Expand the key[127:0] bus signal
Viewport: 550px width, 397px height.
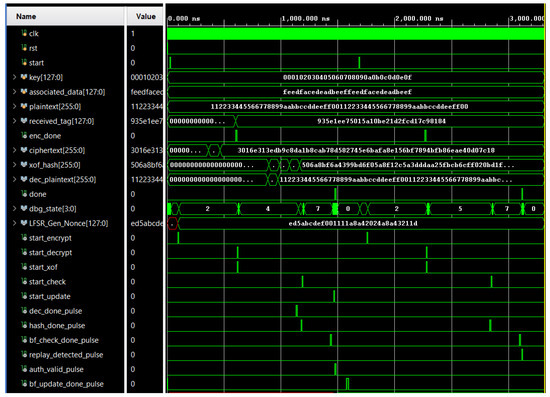(x=14, y=77)
